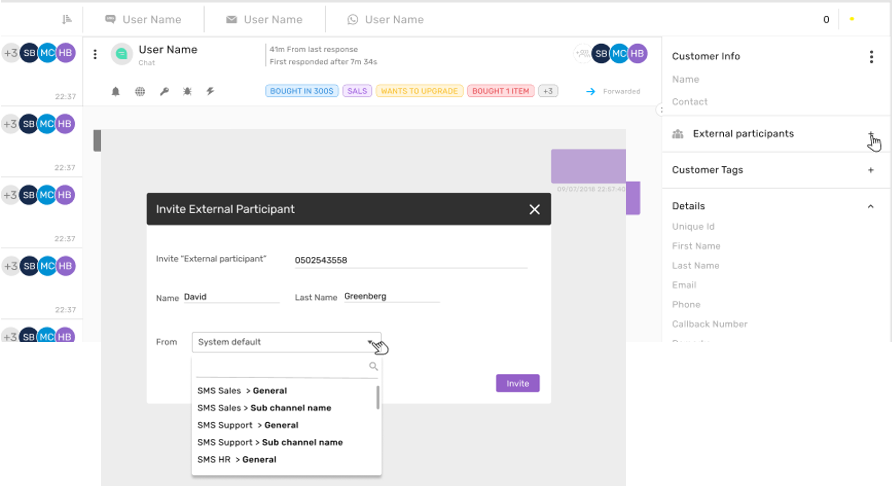Click the Name field containing David
The image size is (892, 491).
(x=232, y=297)
